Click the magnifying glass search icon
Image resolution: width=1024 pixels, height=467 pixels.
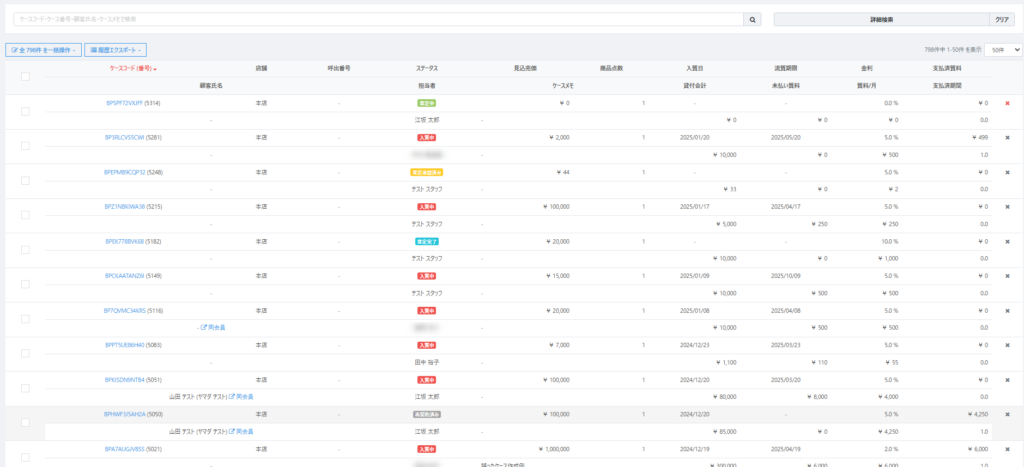coord(752,19)
